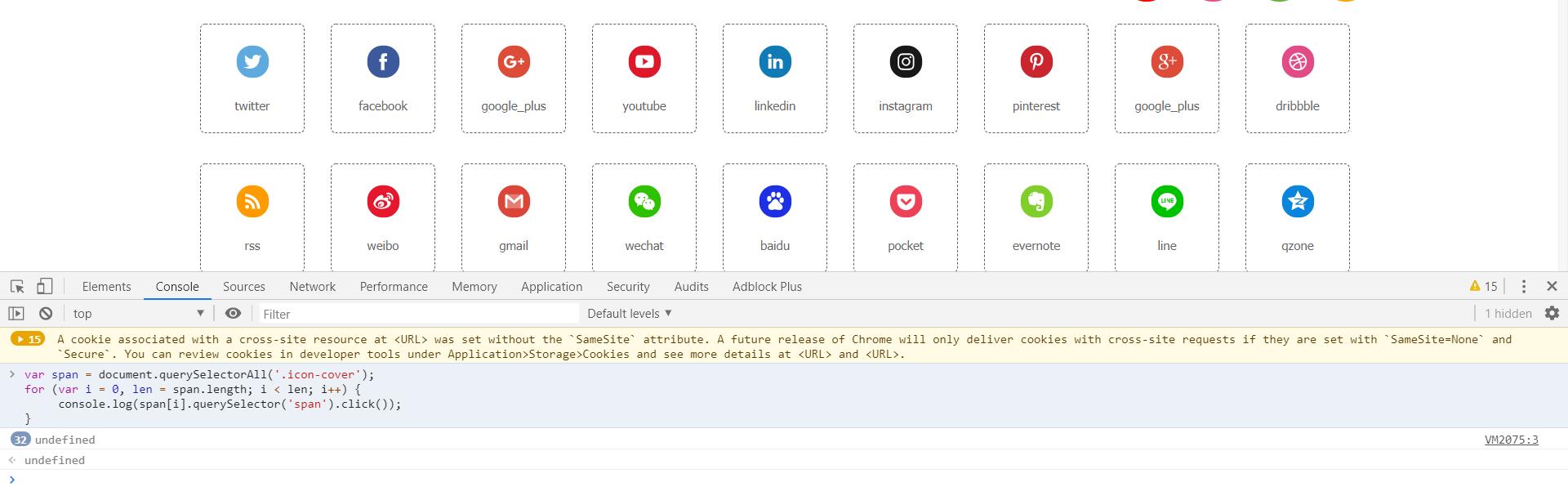
Task: Open the Default levels dropdown
Action: (x=630, y=313)
